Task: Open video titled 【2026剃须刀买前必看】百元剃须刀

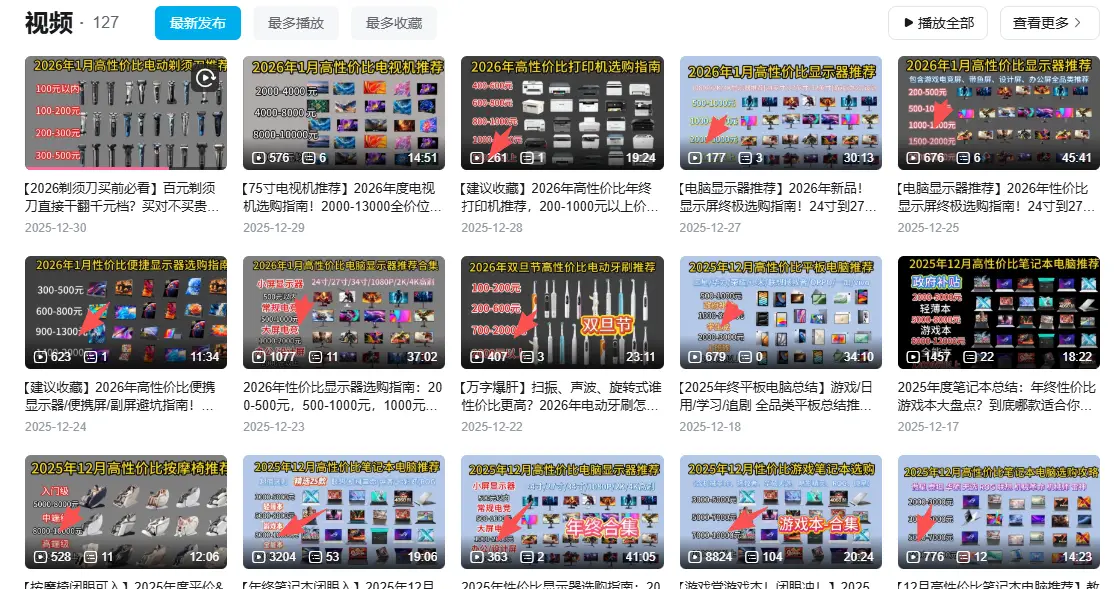Action: tap(122, 197)
